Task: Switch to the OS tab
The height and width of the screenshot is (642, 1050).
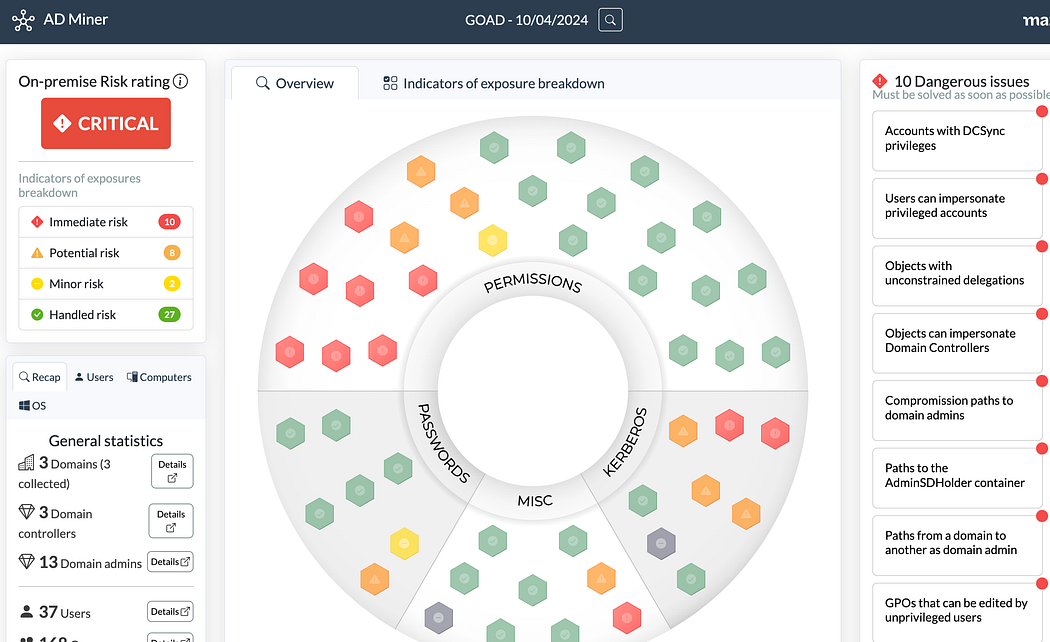Action: tap(32, 406)
